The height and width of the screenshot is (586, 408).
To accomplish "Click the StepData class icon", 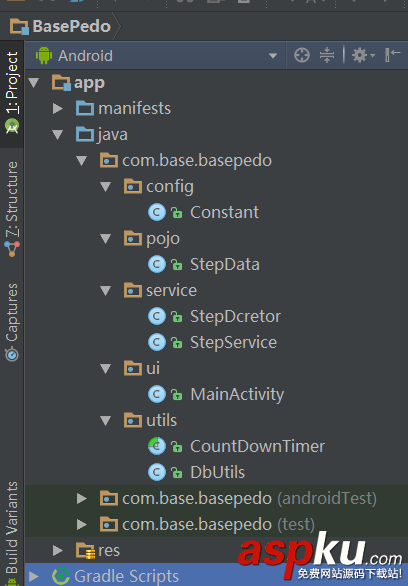I will click(x=157, y=264).
